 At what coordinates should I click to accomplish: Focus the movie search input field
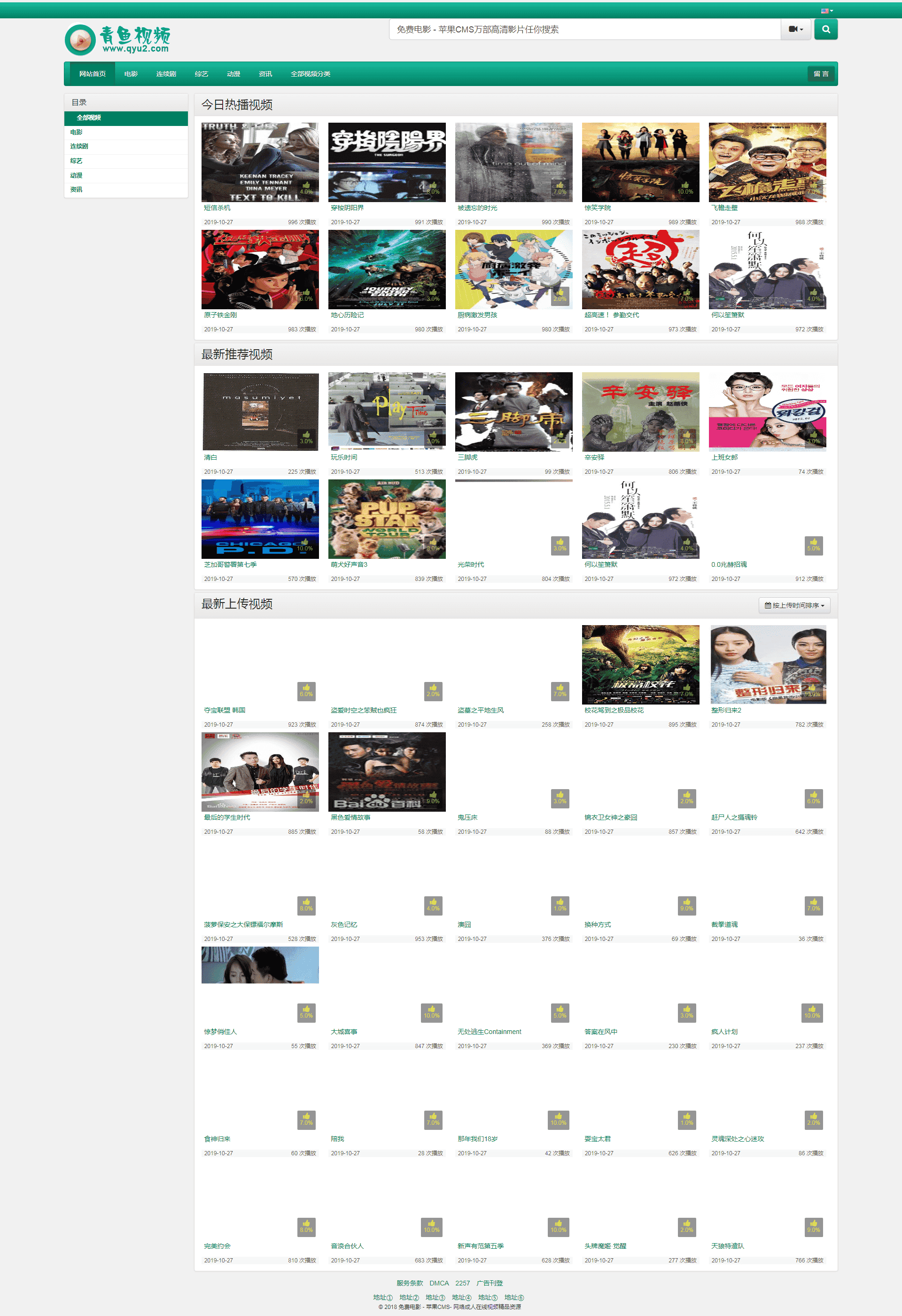pyautogui.click(x=584, y=30)
